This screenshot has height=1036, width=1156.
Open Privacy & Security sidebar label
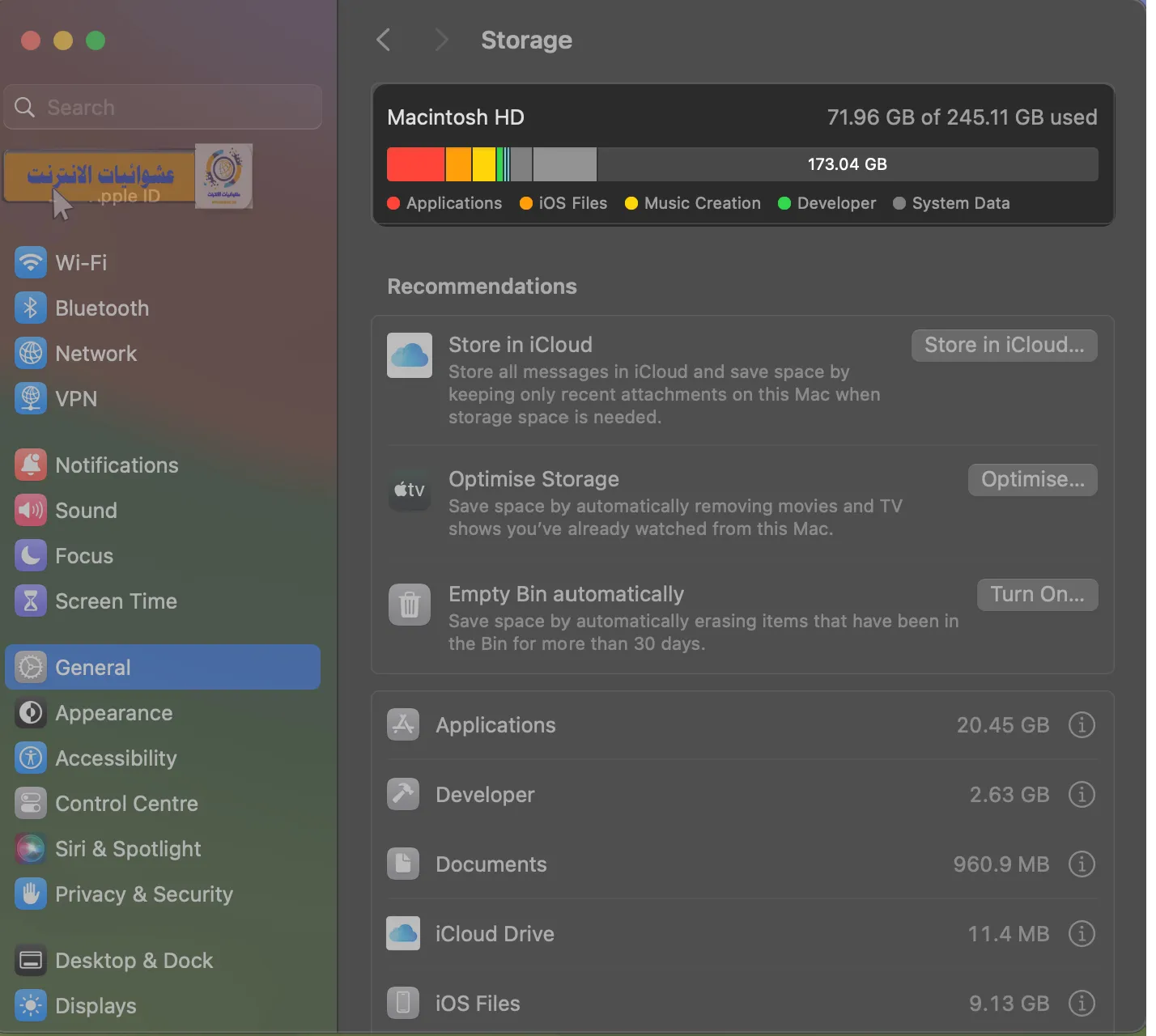pos(144,894)
